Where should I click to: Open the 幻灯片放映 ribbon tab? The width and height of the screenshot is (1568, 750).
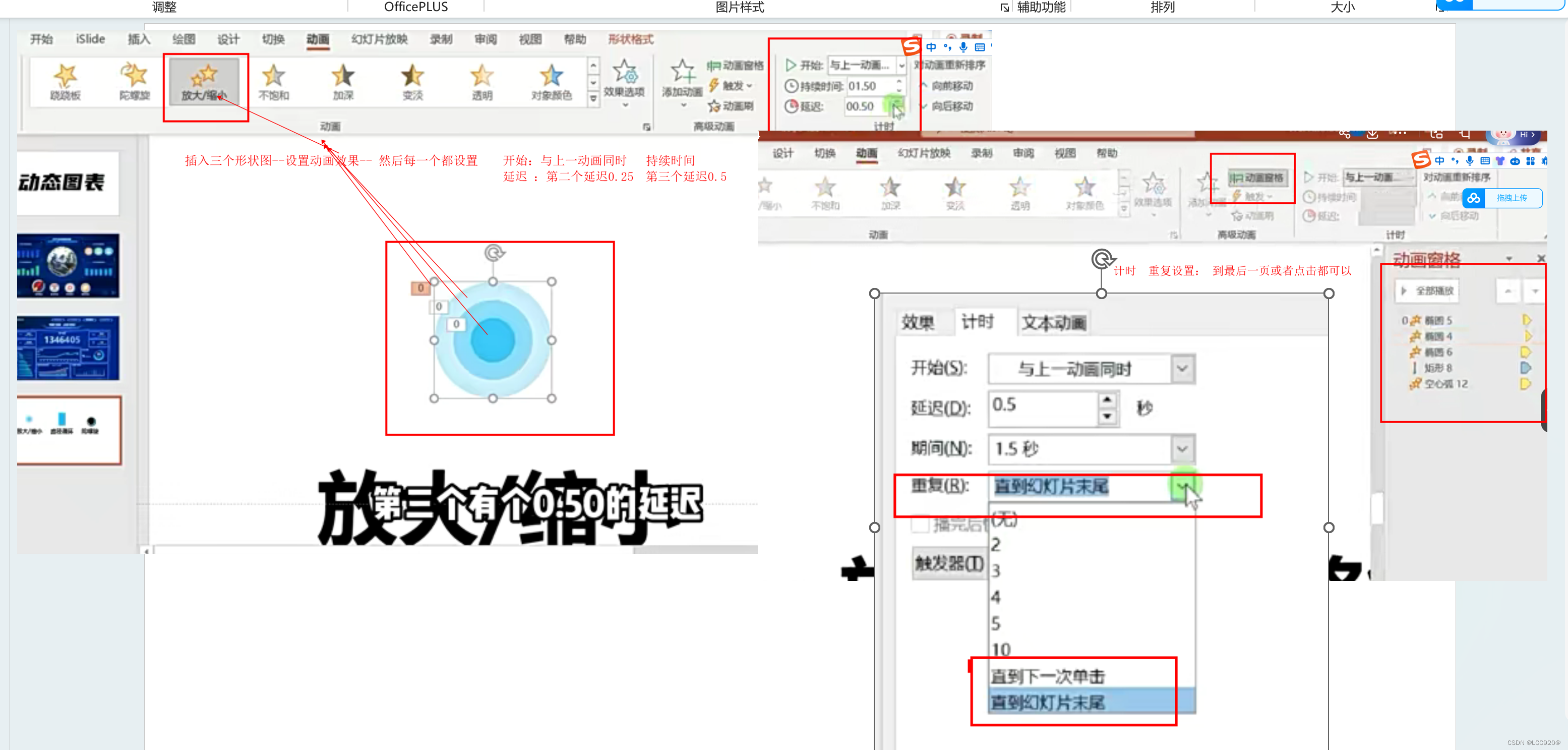click(x=379, y=39)
